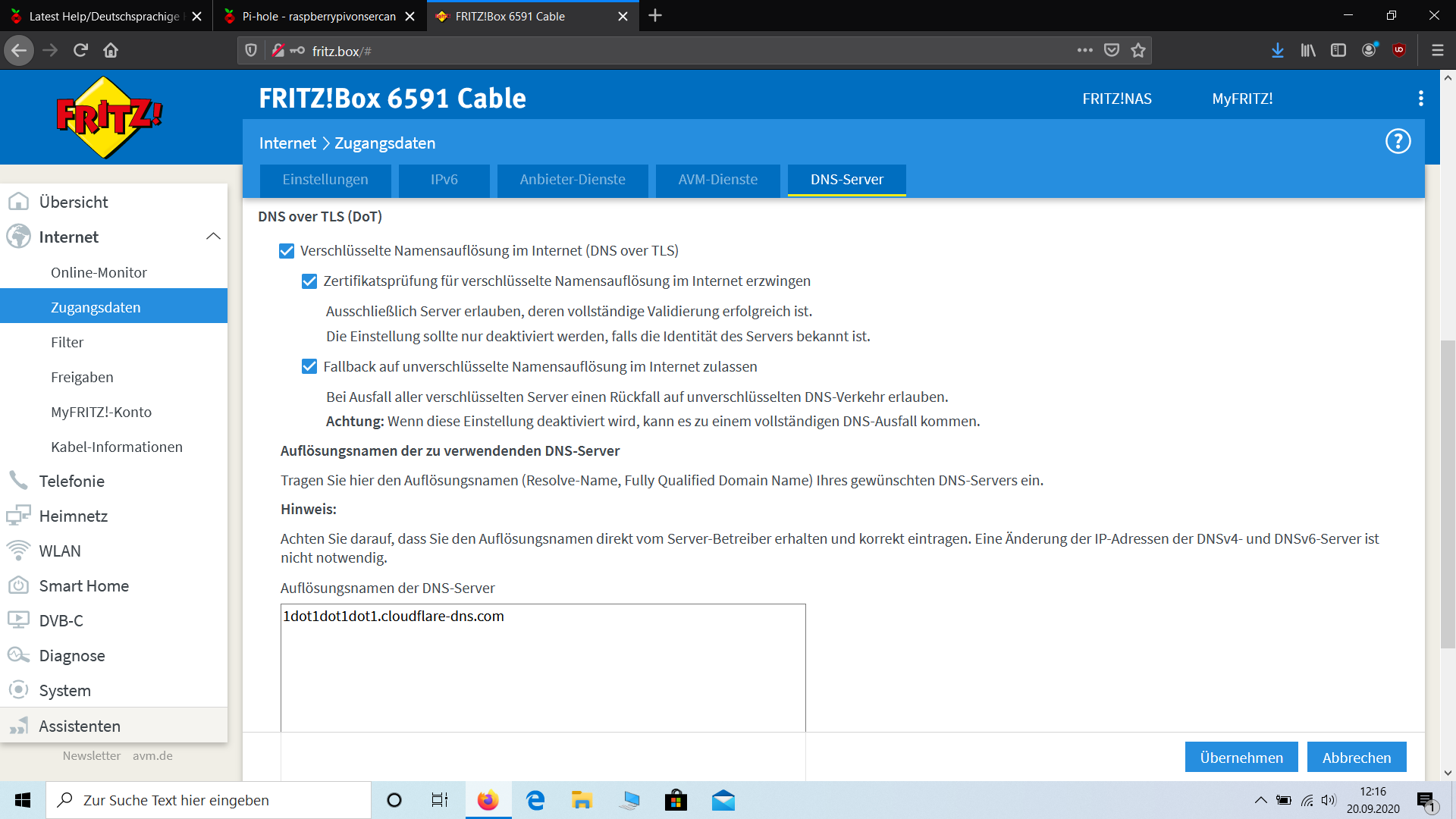The height and width of the screenshot is (819, 1456).
Task: Toggle Fallback auf unverschlüsselte Namensauflösung checkbox
Action: coord(309,367)
